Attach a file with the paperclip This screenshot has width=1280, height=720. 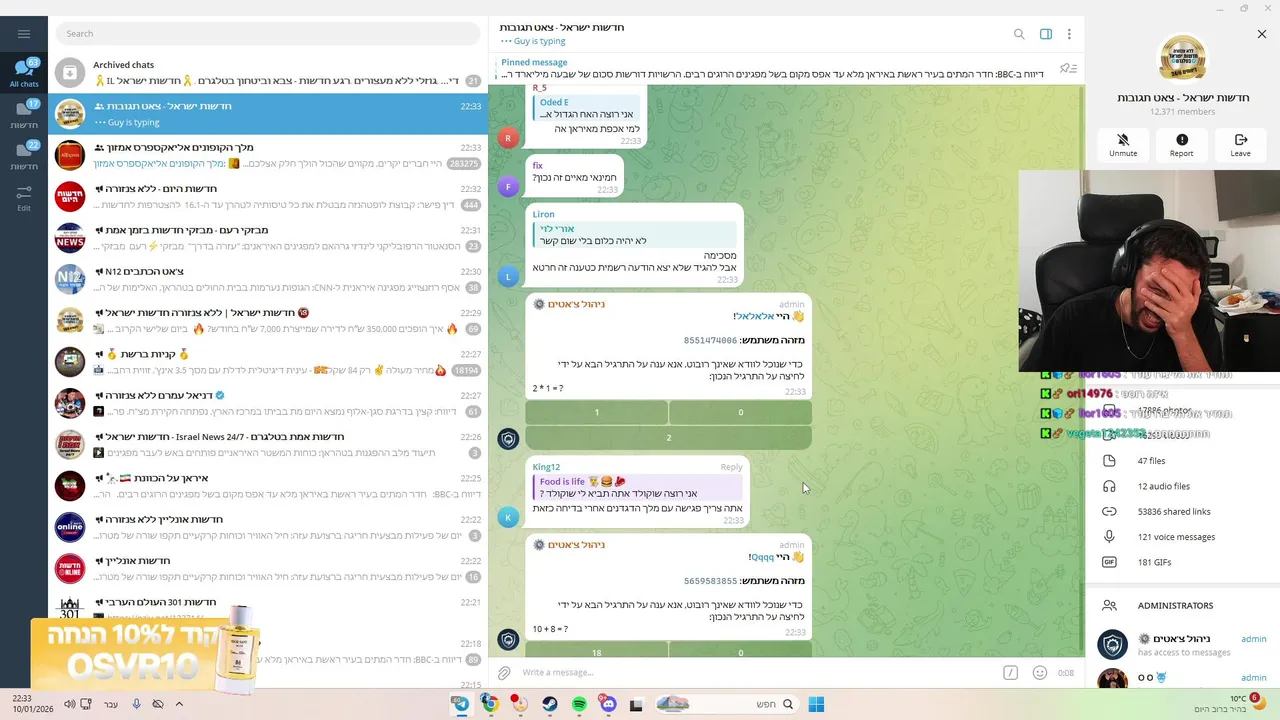(x=505, y=673)
